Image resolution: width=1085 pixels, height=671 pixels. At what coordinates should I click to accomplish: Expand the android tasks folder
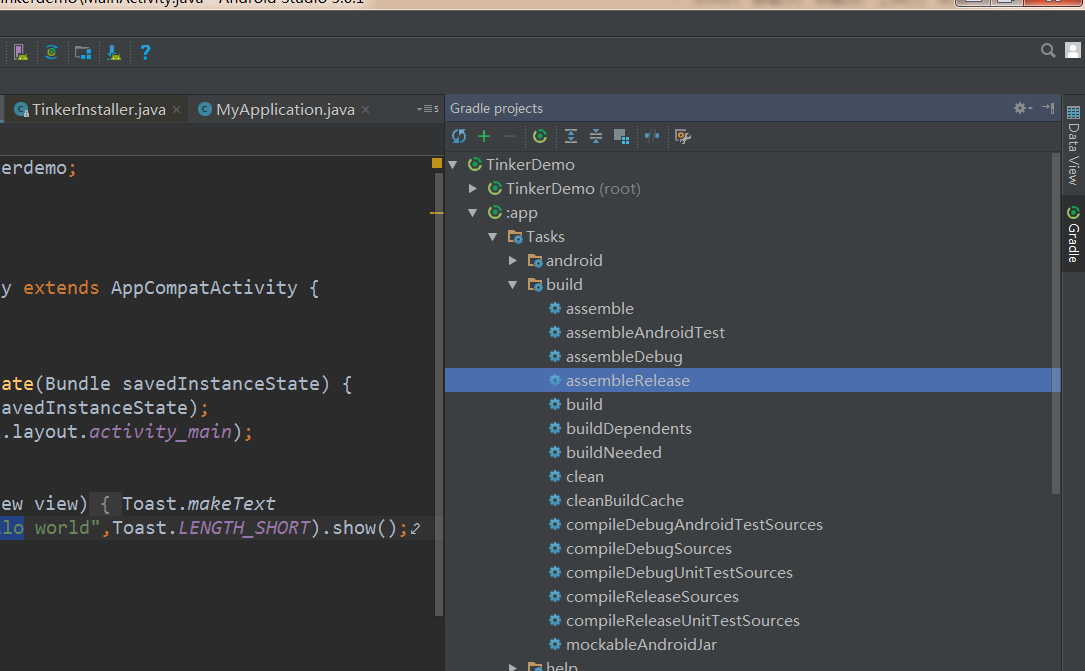coord(513,260)
